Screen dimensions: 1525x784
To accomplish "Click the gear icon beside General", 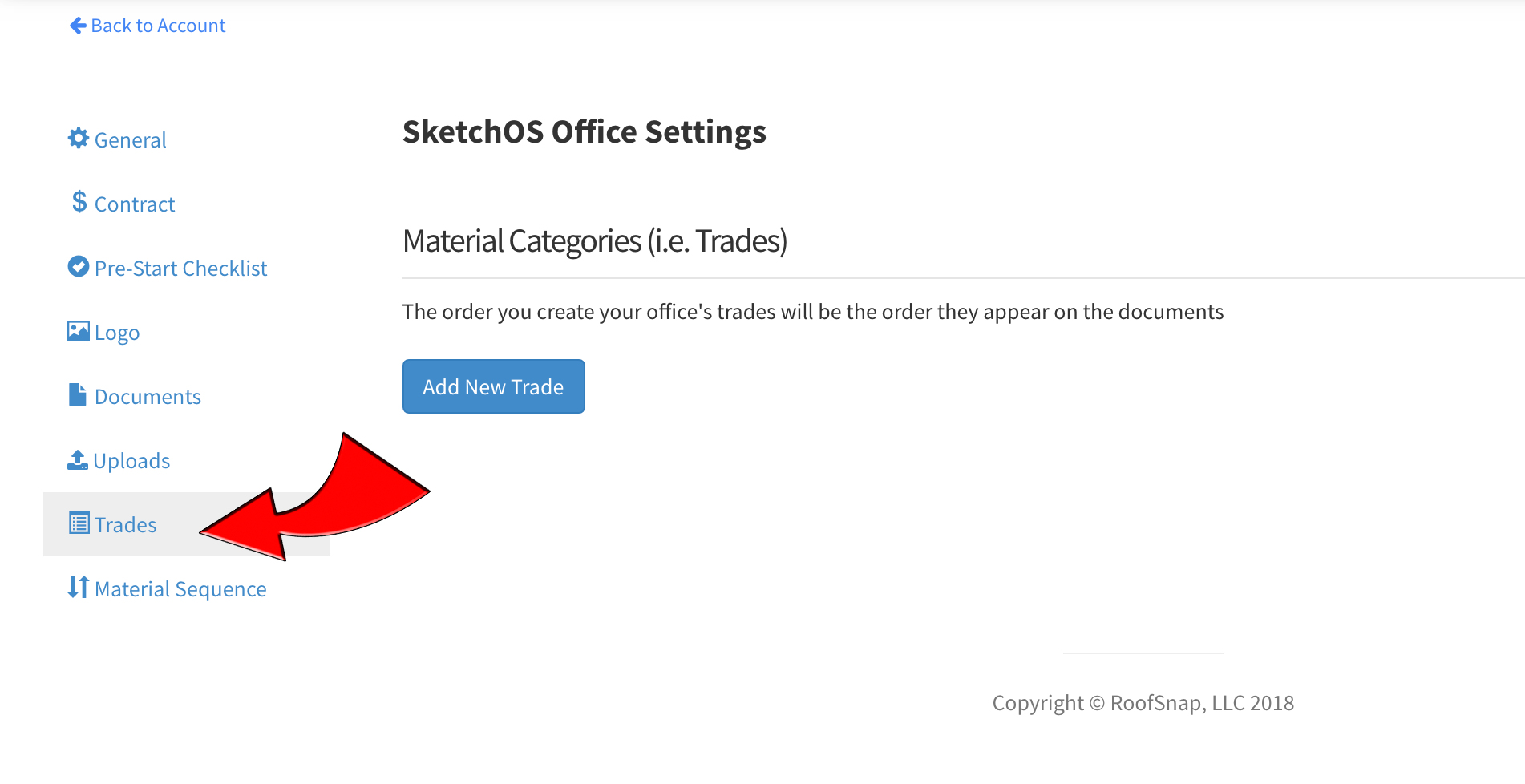I will click(x=78, y=139).
